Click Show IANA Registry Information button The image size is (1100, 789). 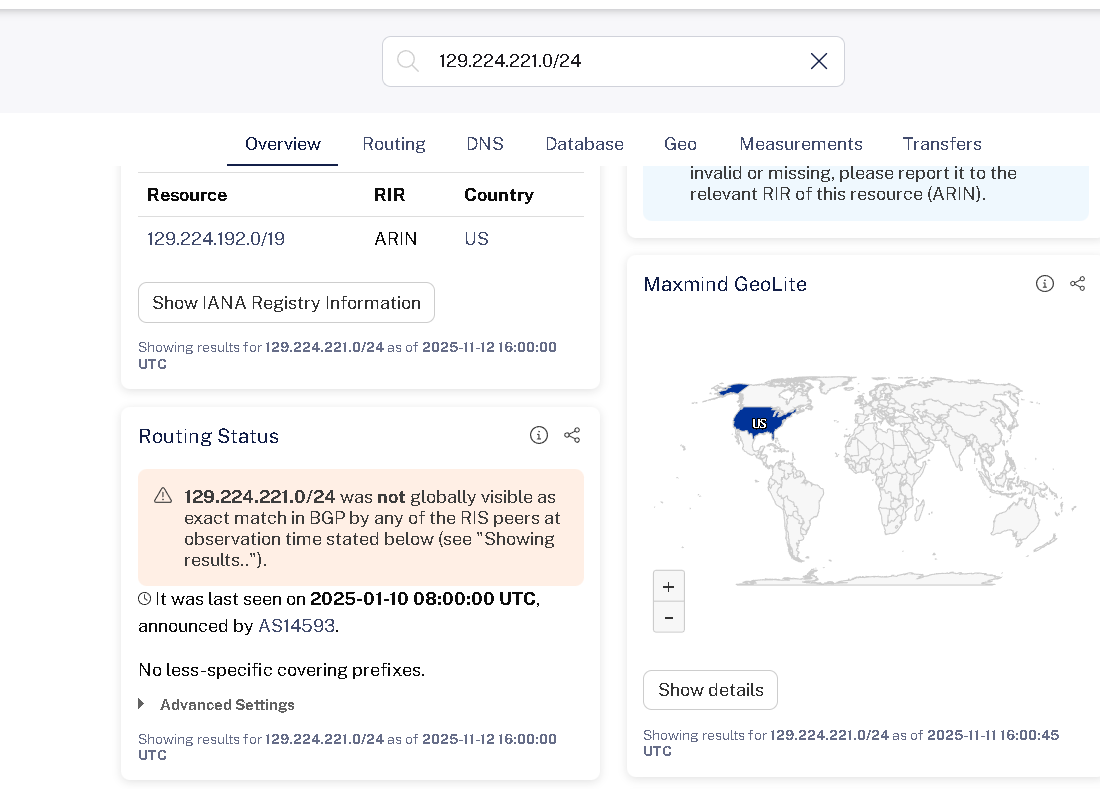[x=286, y=303]
